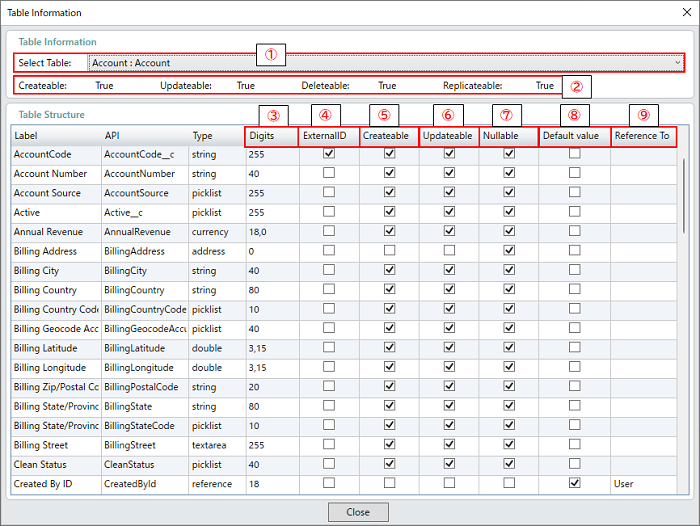This screenshot has width=700, height=526.
Task: Toggle Updateable checkbox for Billing Address row
Action: 449,250
